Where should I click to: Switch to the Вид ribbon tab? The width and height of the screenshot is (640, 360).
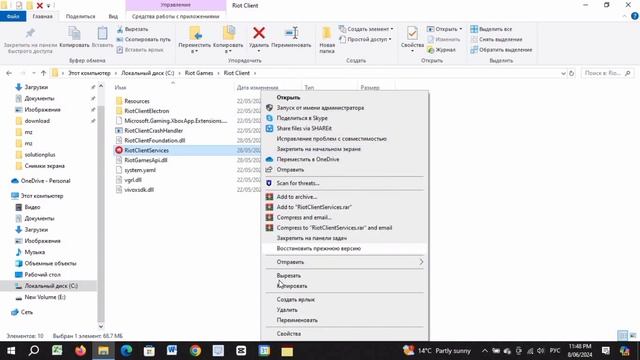pyautogui.click(x=113, y=16)
